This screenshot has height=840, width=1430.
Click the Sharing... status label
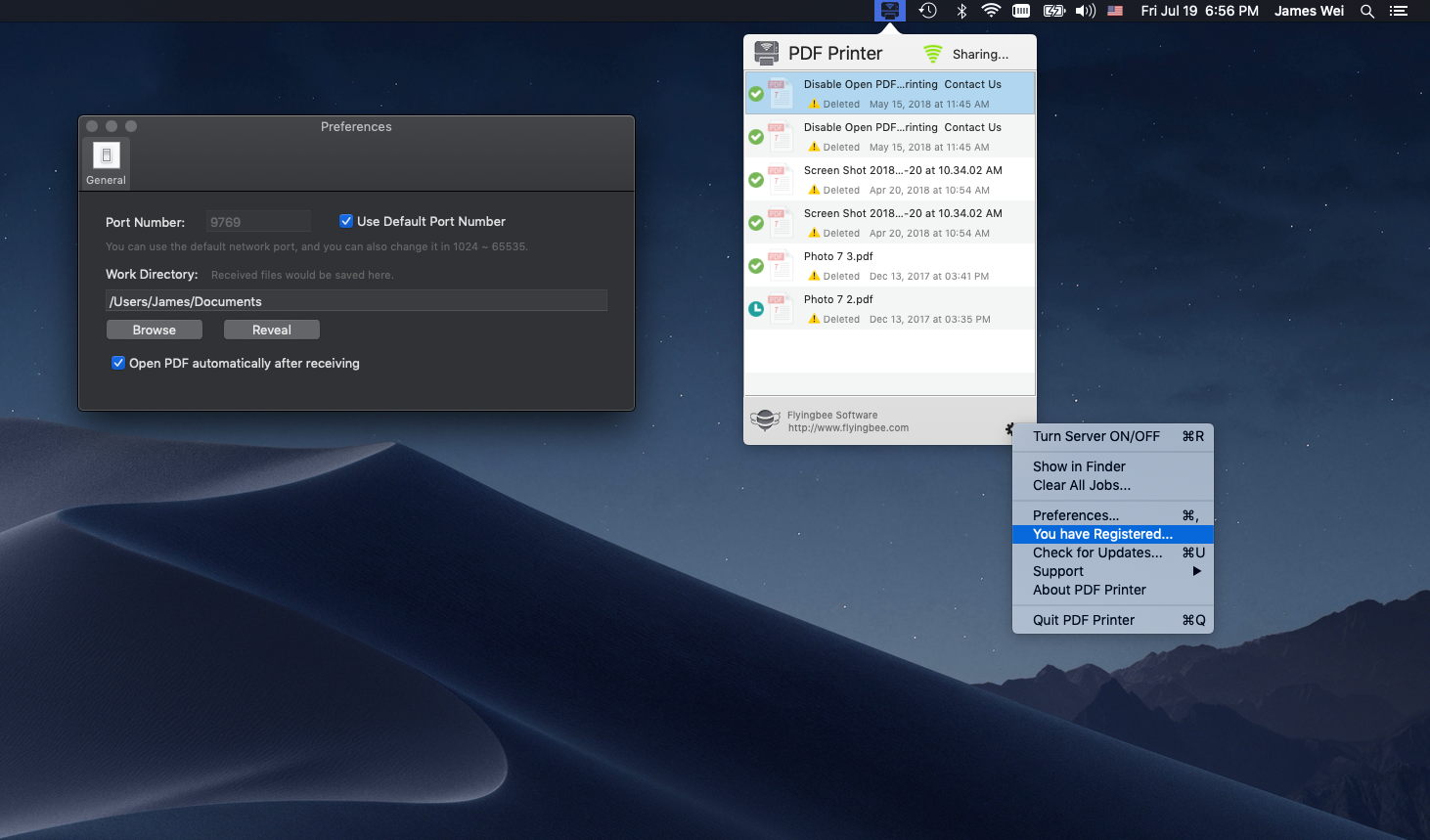coord(980,54)
